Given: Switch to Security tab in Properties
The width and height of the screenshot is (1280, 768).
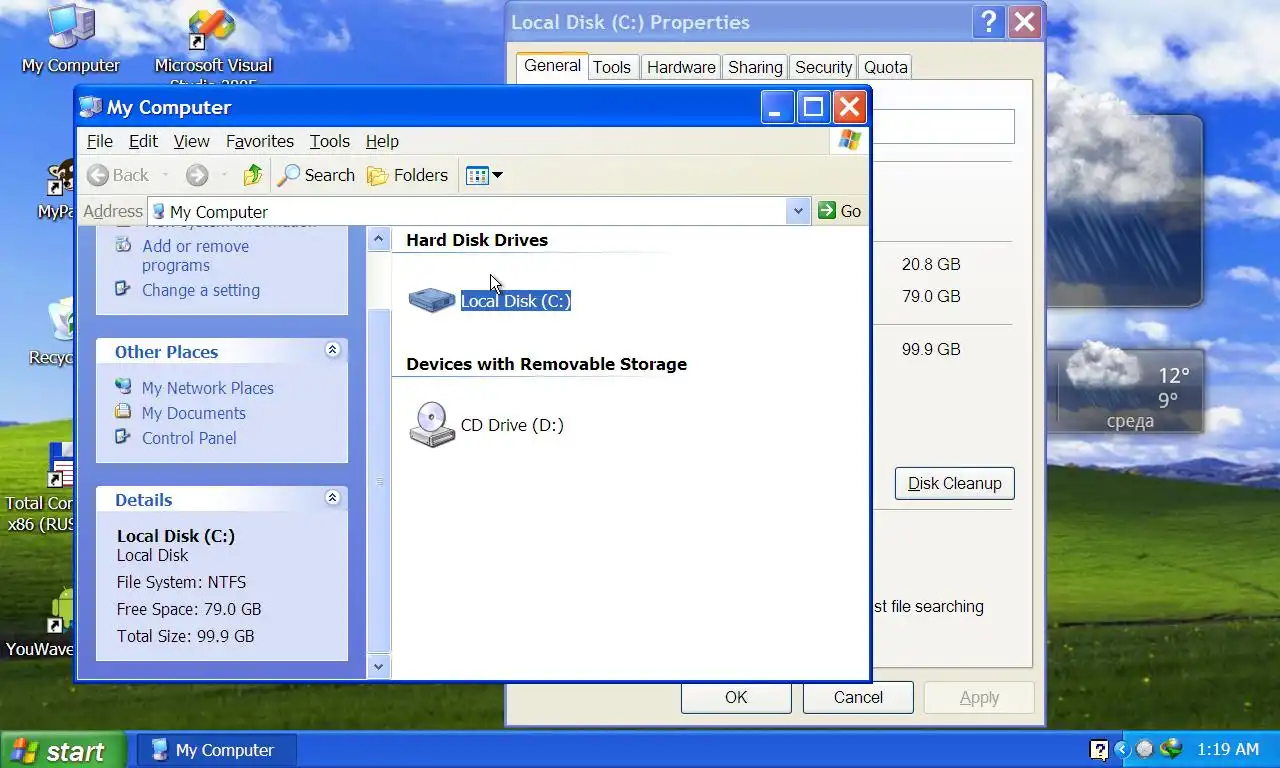Looking at the screenshot, I should 823,67.
